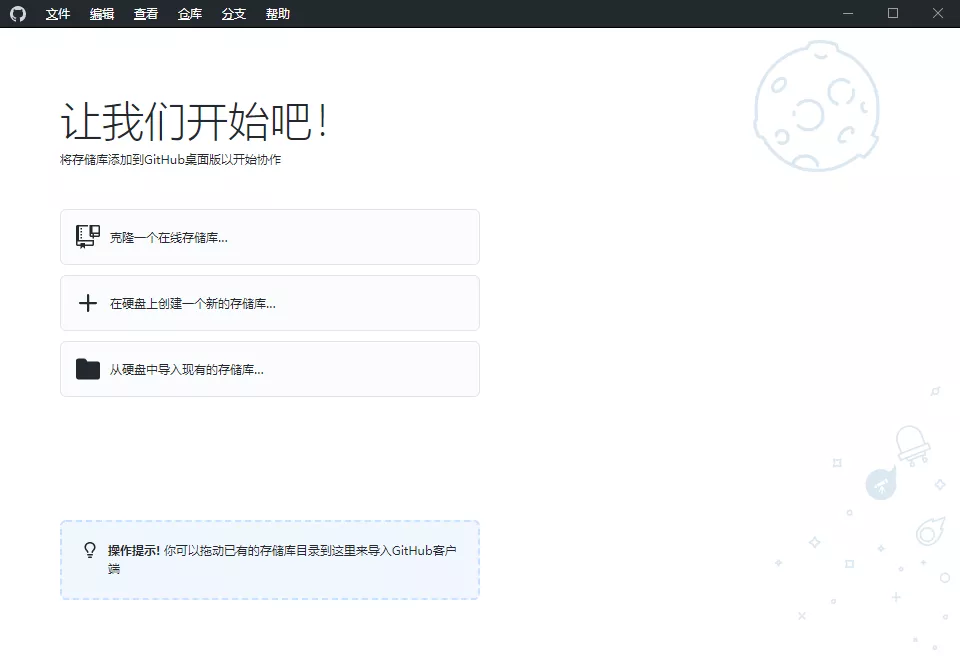Viewport: 960px width, 660px height.
Task: Open the 分支 menu
Action: 233,13
